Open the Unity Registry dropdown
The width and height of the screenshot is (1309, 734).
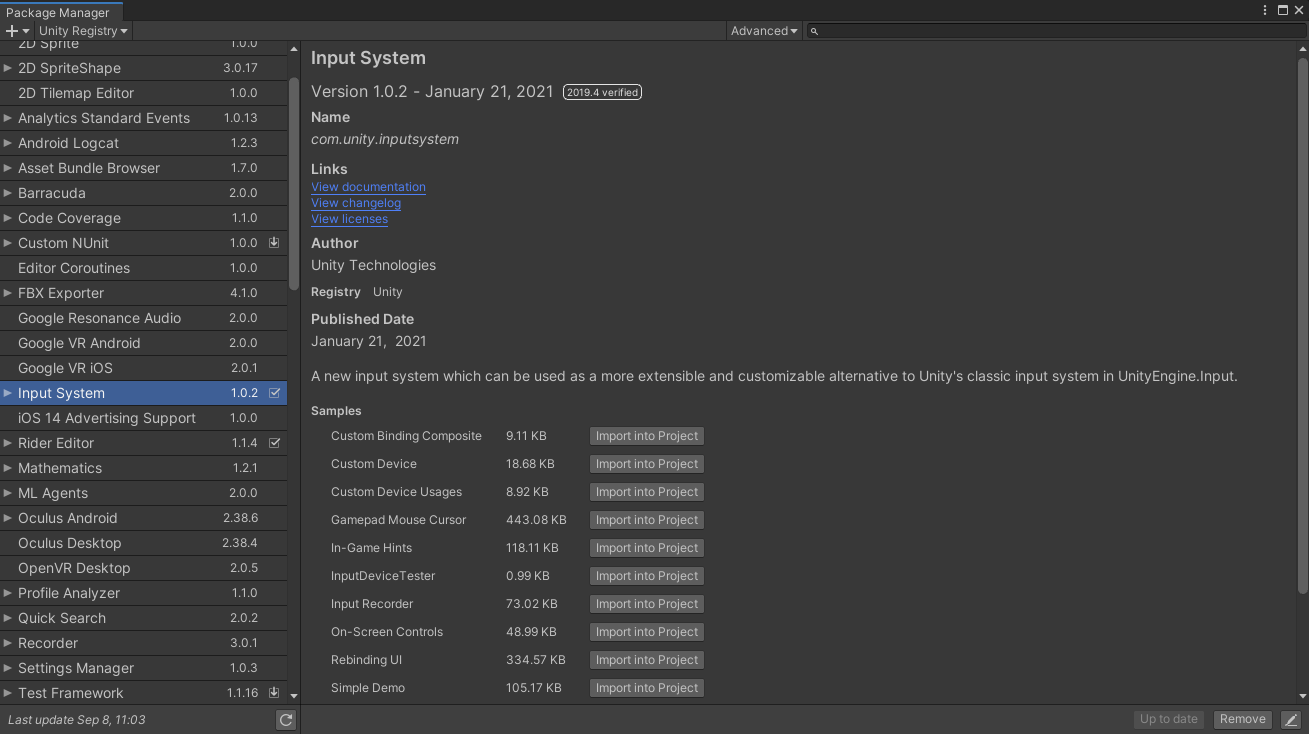83,31
